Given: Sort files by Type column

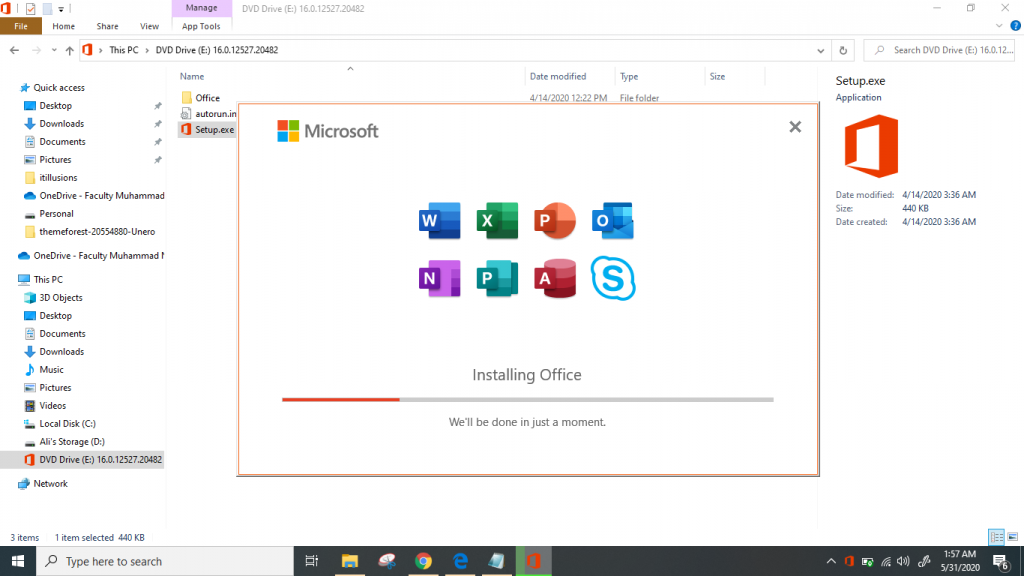Looking at the screenshot, I should (x=629, y=76).
